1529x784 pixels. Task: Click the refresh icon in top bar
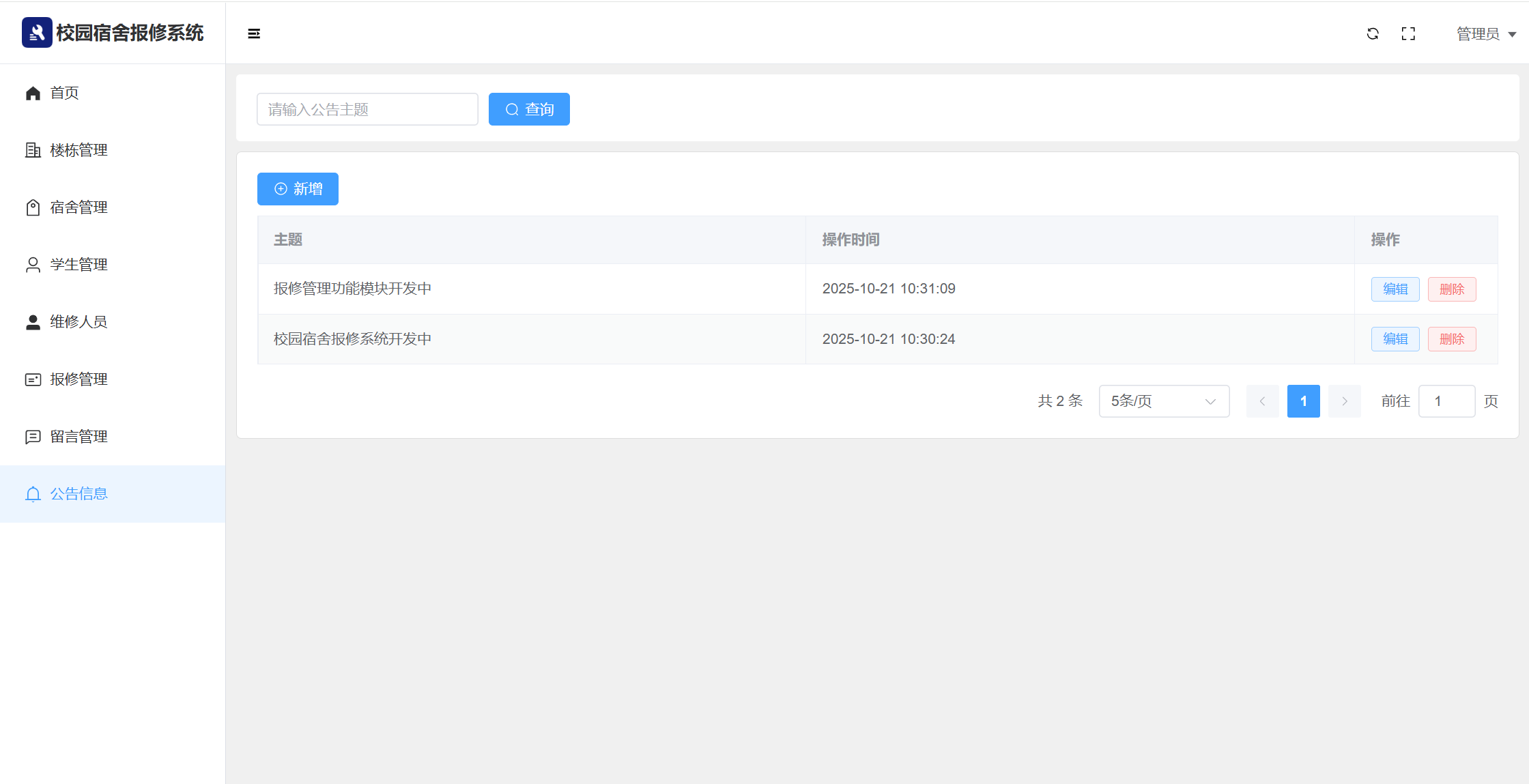[1373, 33]
